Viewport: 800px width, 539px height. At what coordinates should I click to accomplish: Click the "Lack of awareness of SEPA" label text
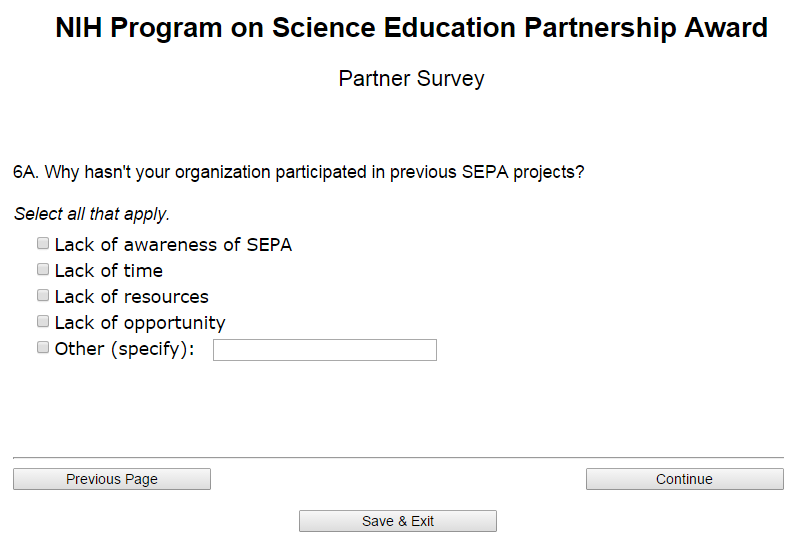tap(173, 245)
